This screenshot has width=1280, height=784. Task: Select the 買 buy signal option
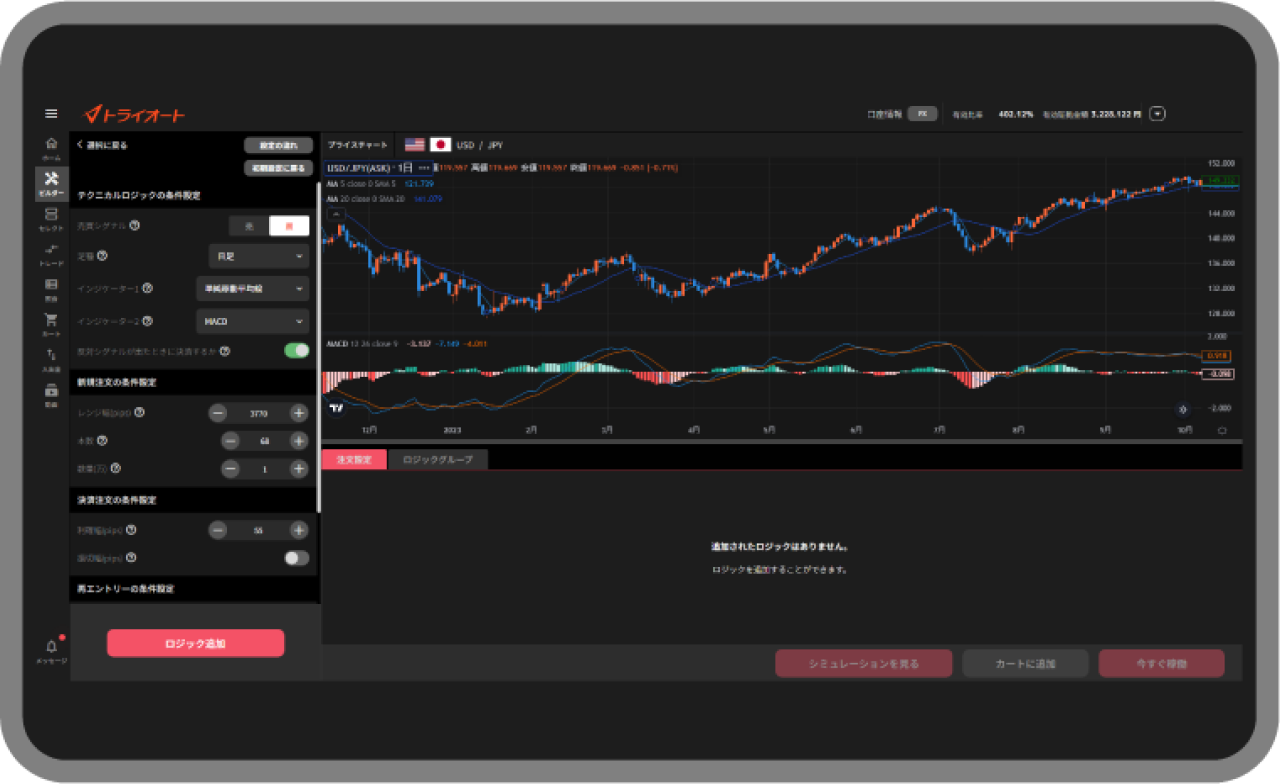[x=289, y=226]
